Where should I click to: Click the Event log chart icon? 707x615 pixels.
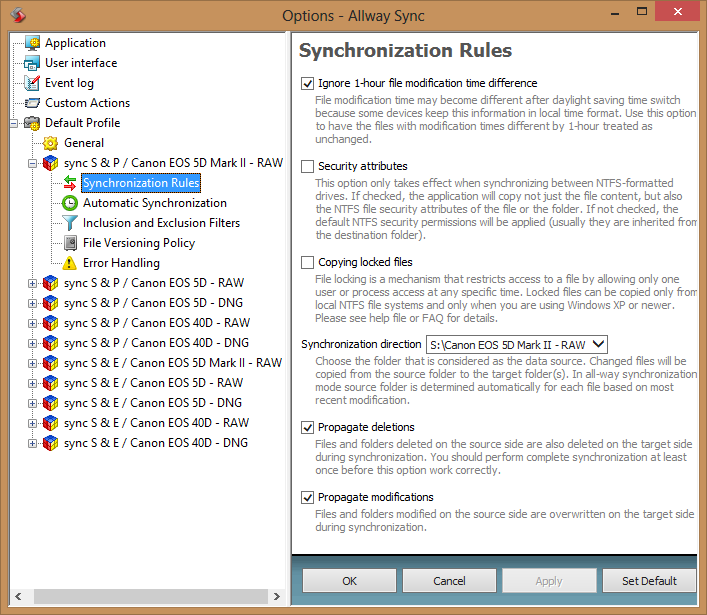point(32,83)
